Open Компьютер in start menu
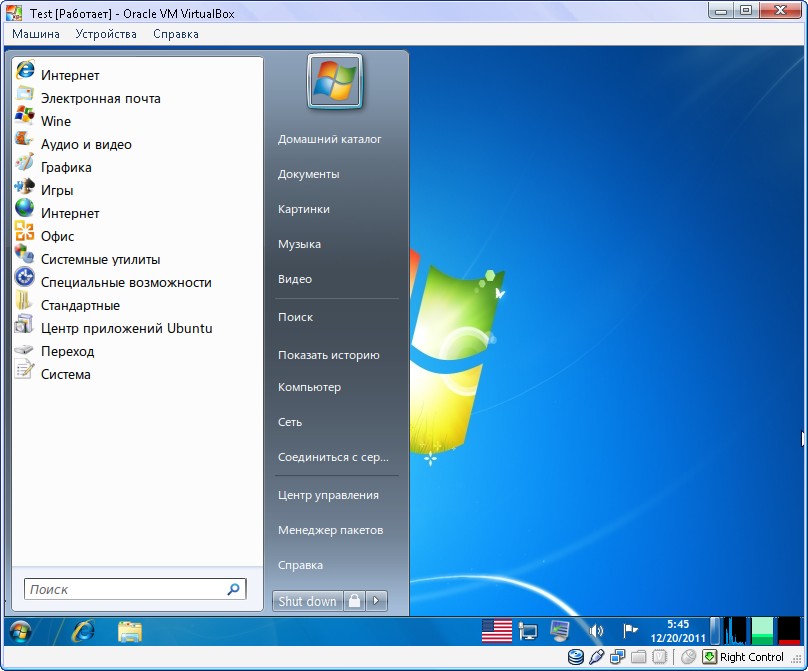808x671 pixels. click(309, 387)
